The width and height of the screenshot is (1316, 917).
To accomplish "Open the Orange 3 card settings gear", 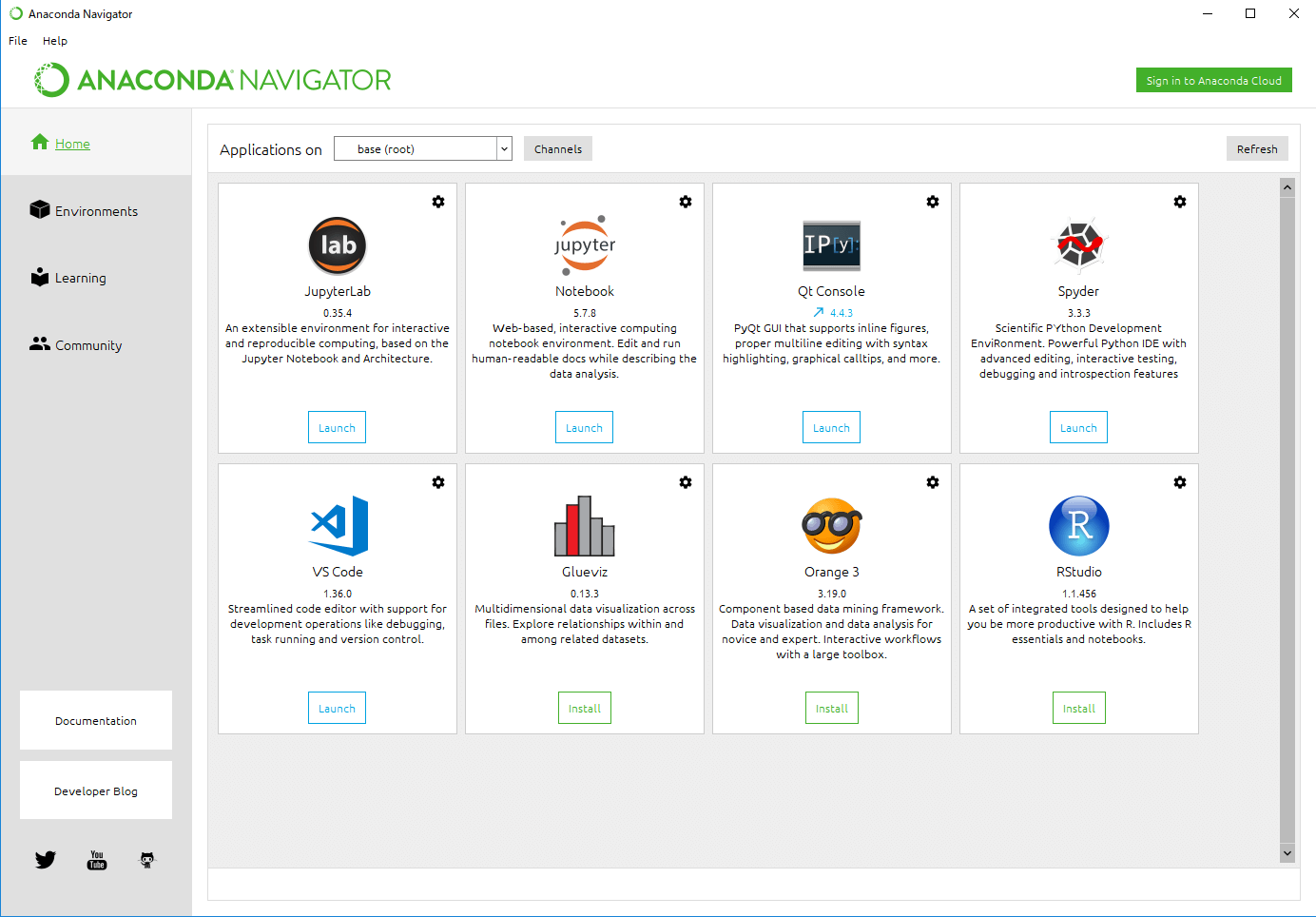I will point(933,482).
